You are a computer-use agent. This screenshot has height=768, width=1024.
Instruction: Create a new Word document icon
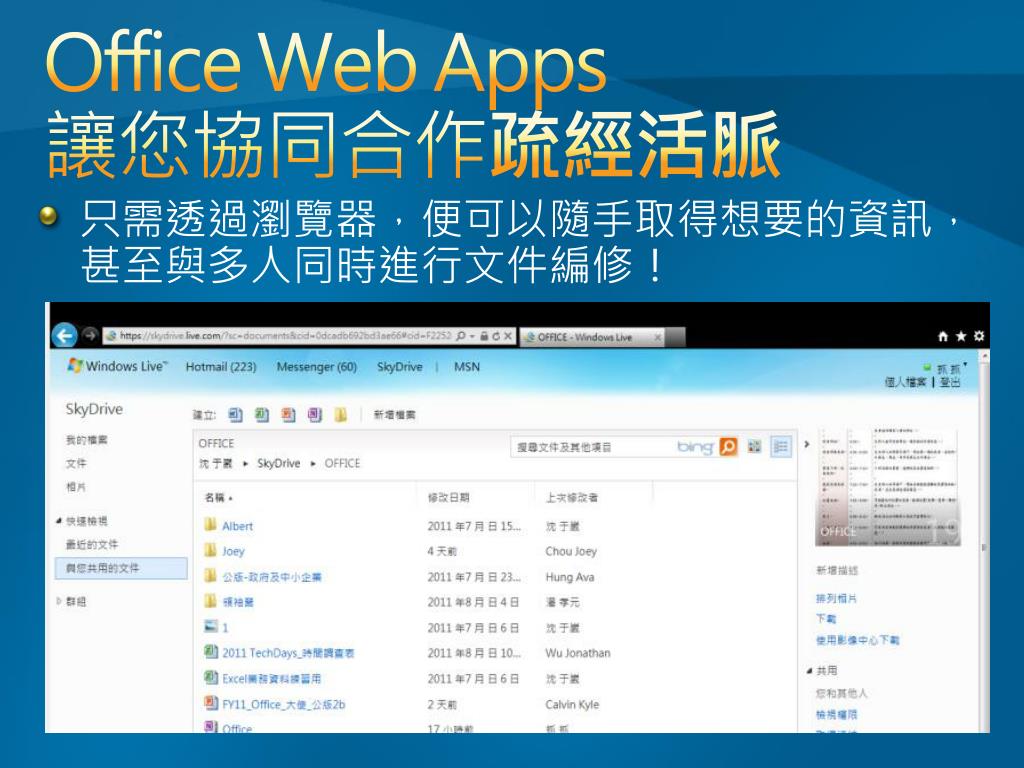[x=235, y=415]
